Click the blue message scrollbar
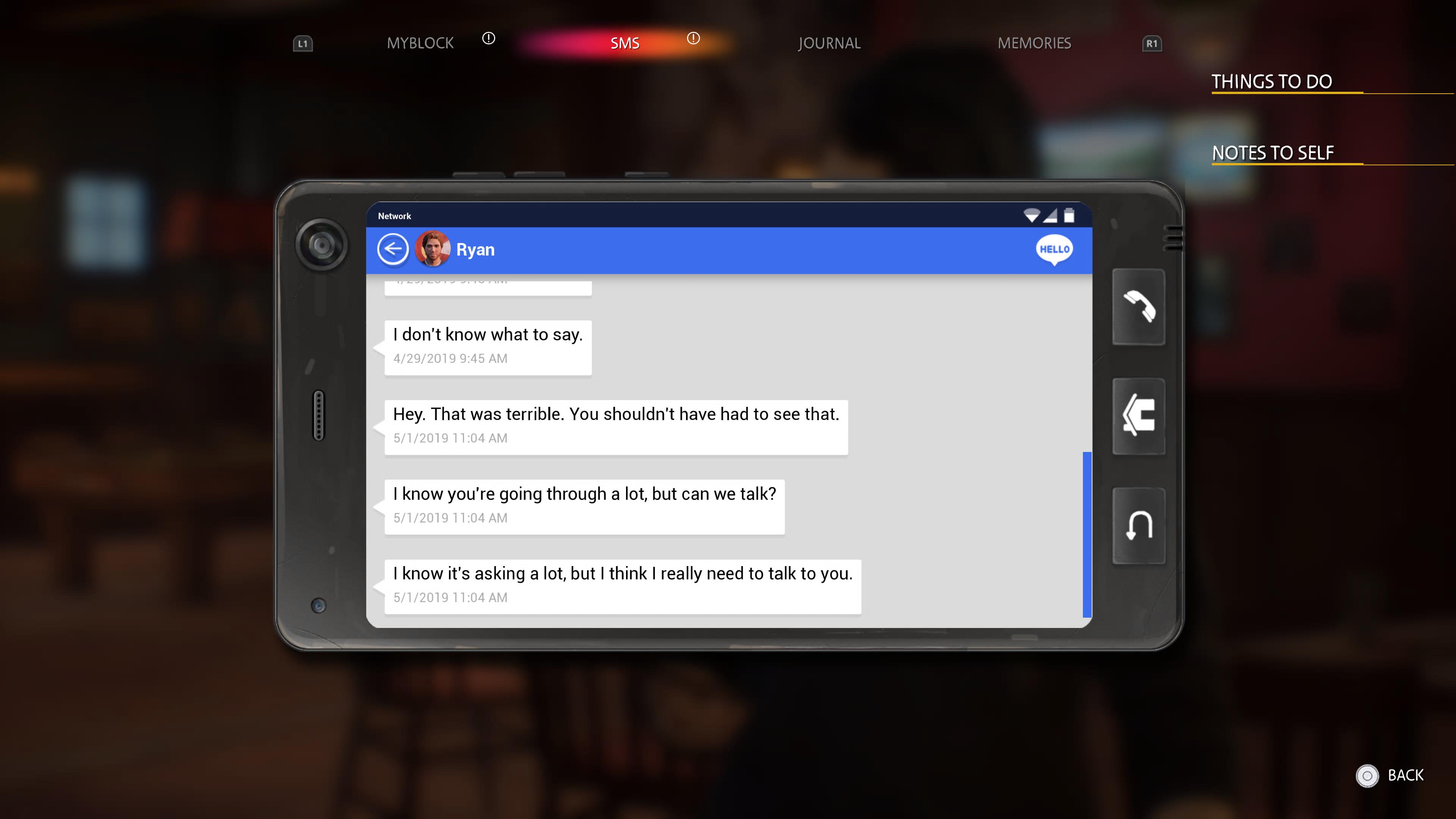 coord(1086,534)
